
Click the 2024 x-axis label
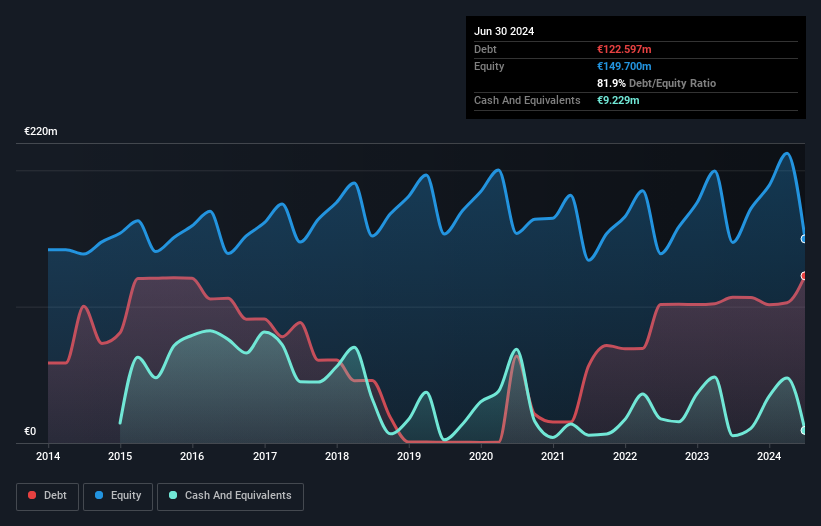point(769,456)
